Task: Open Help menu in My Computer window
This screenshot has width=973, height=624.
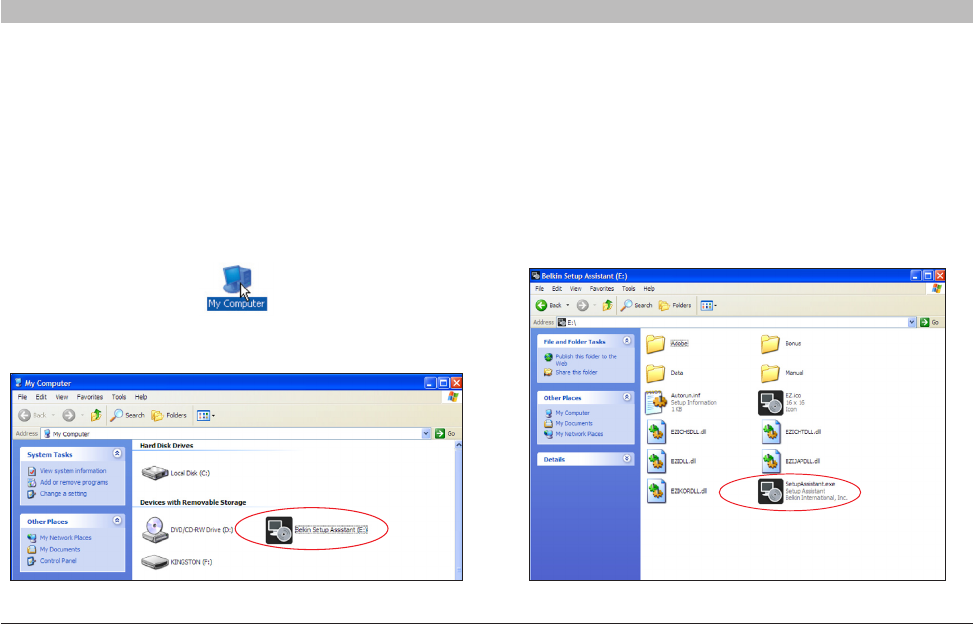Action: 141,397
